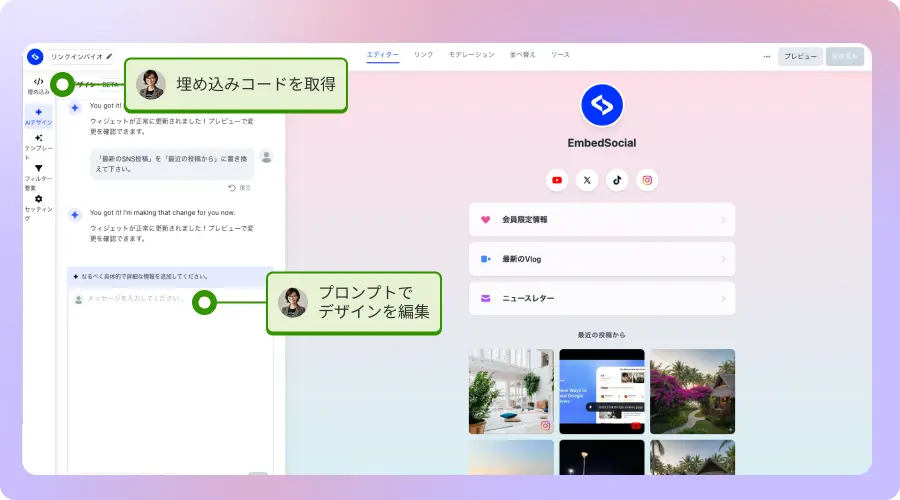Screen dimensions: 900x500
Task: Click the AI sparkle icon beside 'You got it! I'm making'
Action: point(75,215)
